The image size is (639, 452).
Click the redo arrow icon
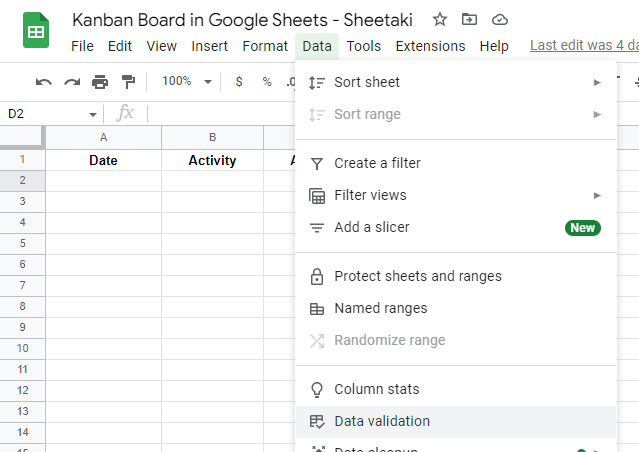[71, 82]
